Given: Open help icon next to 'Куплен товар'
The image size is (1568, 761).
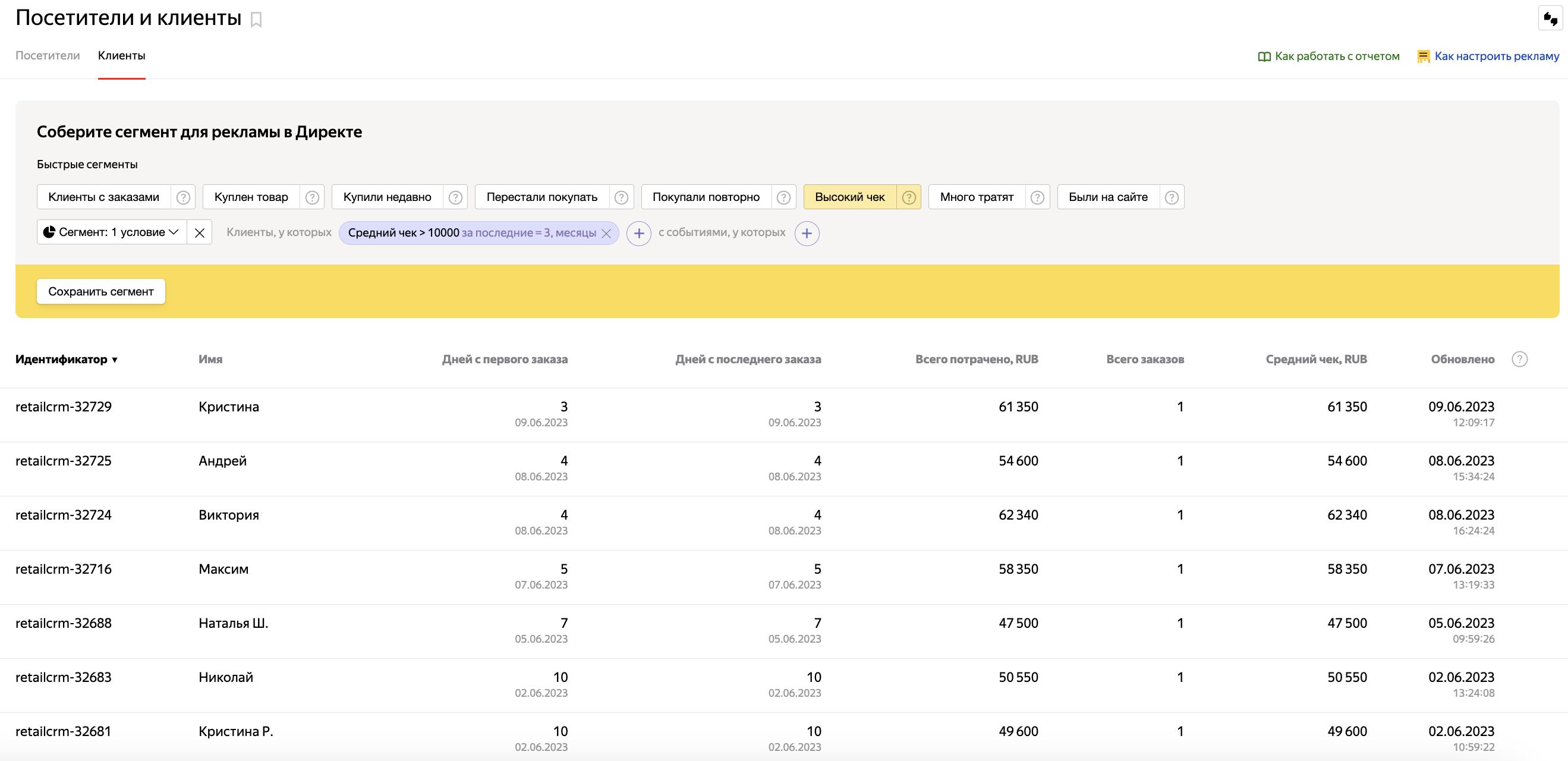Looking at the screenshot, I should pyautogui.click(x=311, y=197).
